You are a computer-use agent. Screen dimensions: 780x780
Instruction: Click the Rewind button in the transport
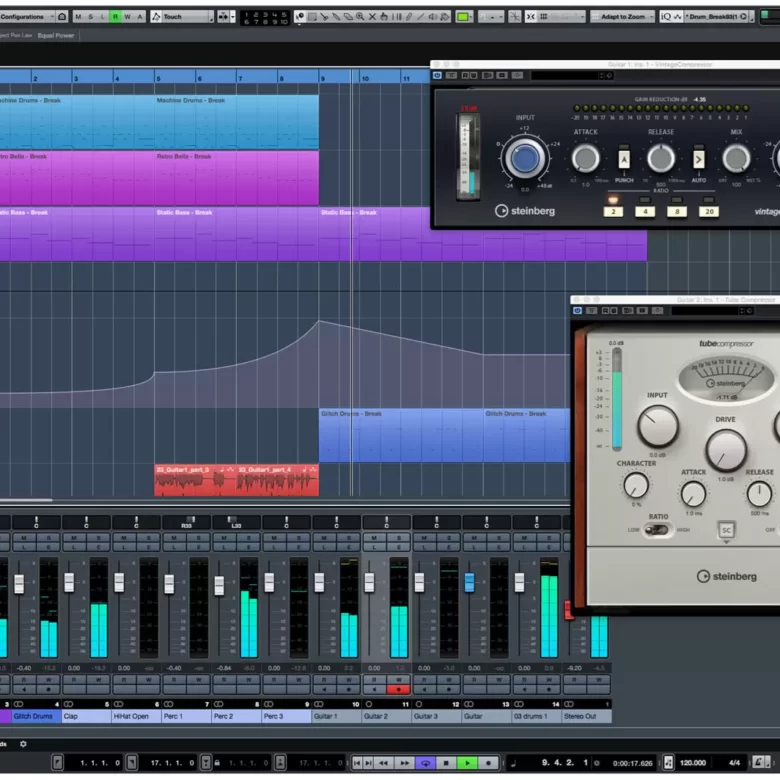383,763
